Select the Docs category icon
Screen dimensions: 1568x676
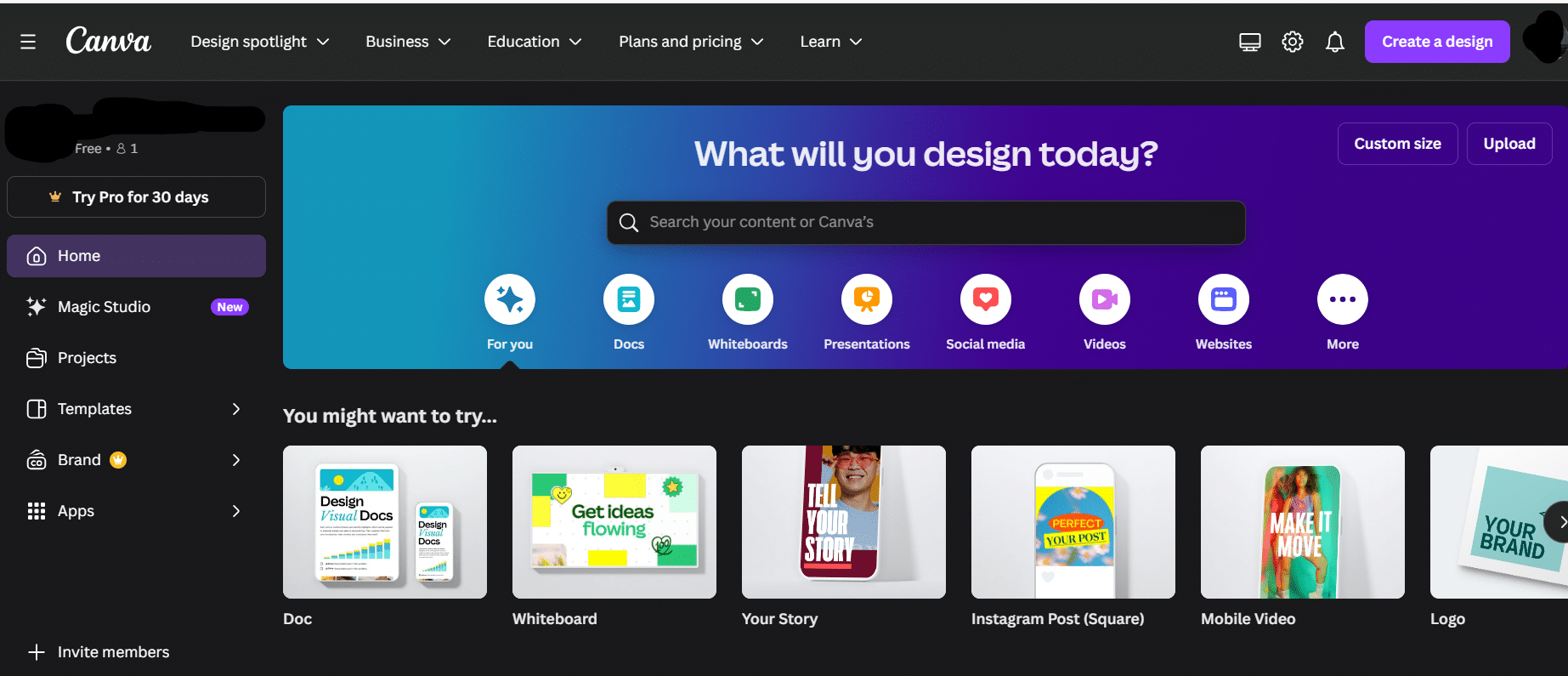point(629,299)
